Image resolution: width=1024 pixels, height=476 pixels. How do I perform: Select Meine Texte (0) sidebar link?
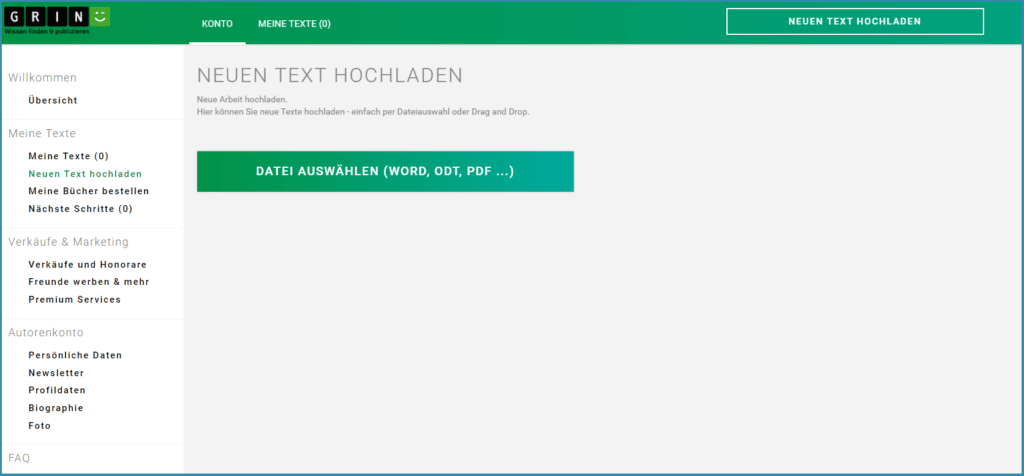(68, 156)
